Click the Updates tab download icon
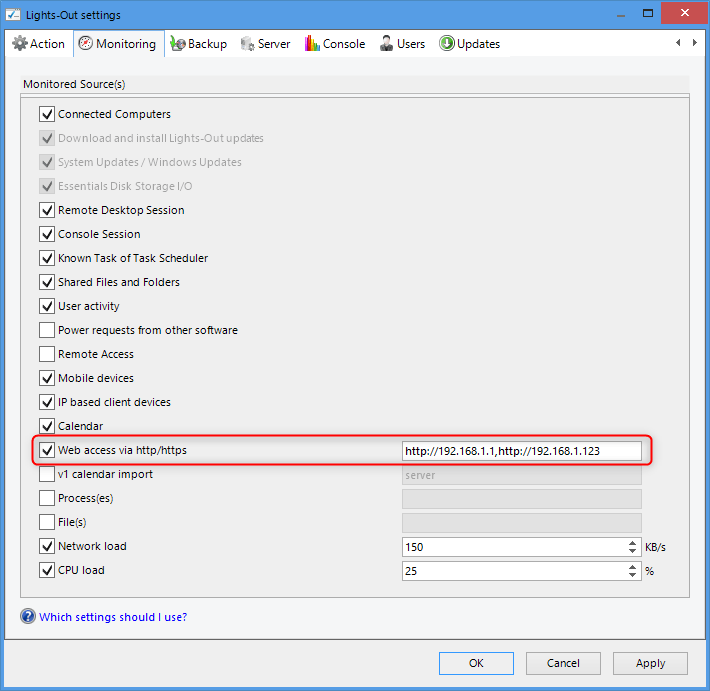The width and height of the screenshot is (710, 691). [446, 43]
